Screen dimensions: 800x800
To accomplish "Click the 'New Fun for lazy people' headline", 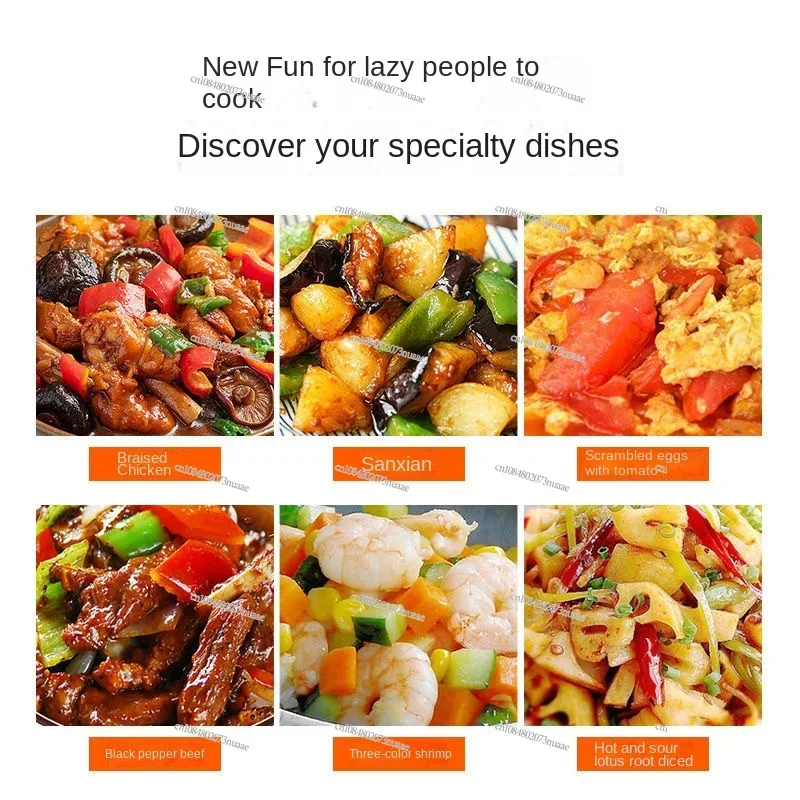I will pos(370,82).
